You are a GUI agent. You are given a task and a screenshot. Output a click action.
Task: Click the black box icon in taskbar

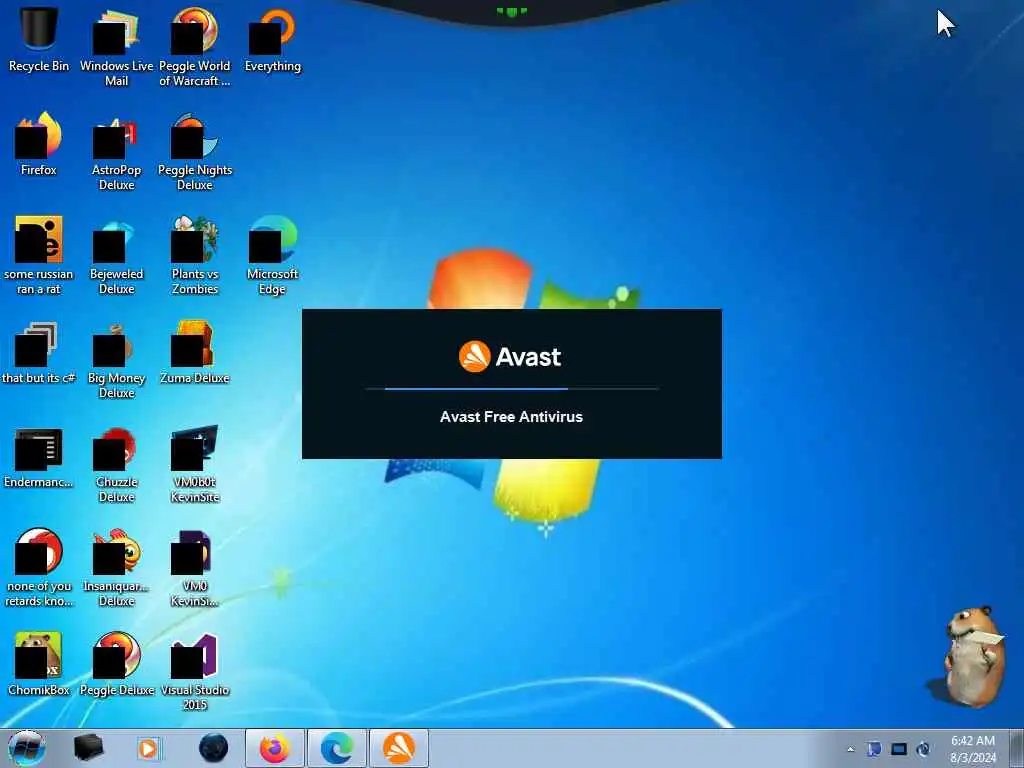pyautogui.click(x=88, y=748)
